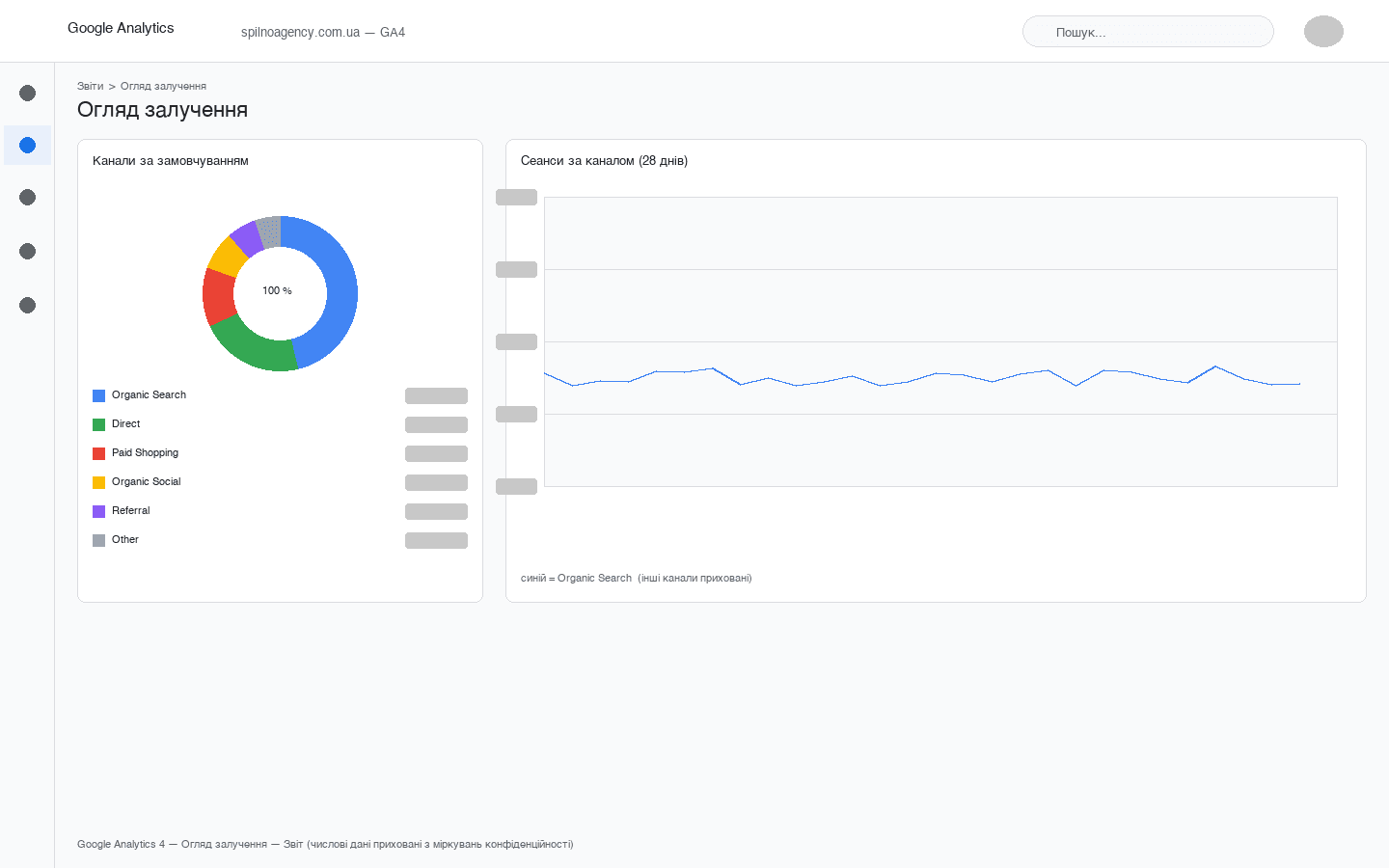
Task: Click the red Paid Shopping donut segment
Action: pos(219,296)
